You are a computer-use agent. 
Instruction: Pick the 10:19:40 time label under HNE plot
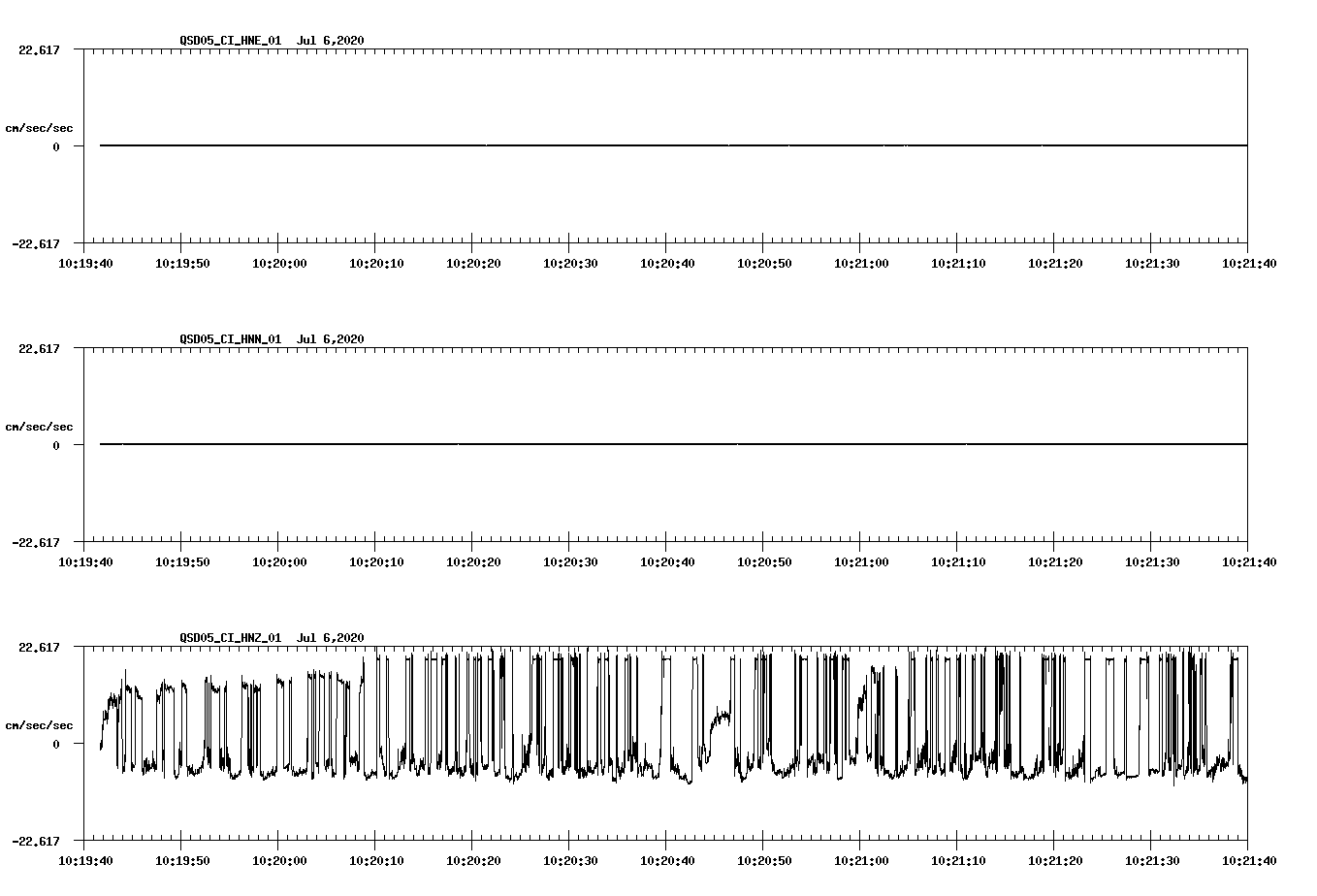click(84, 263)
